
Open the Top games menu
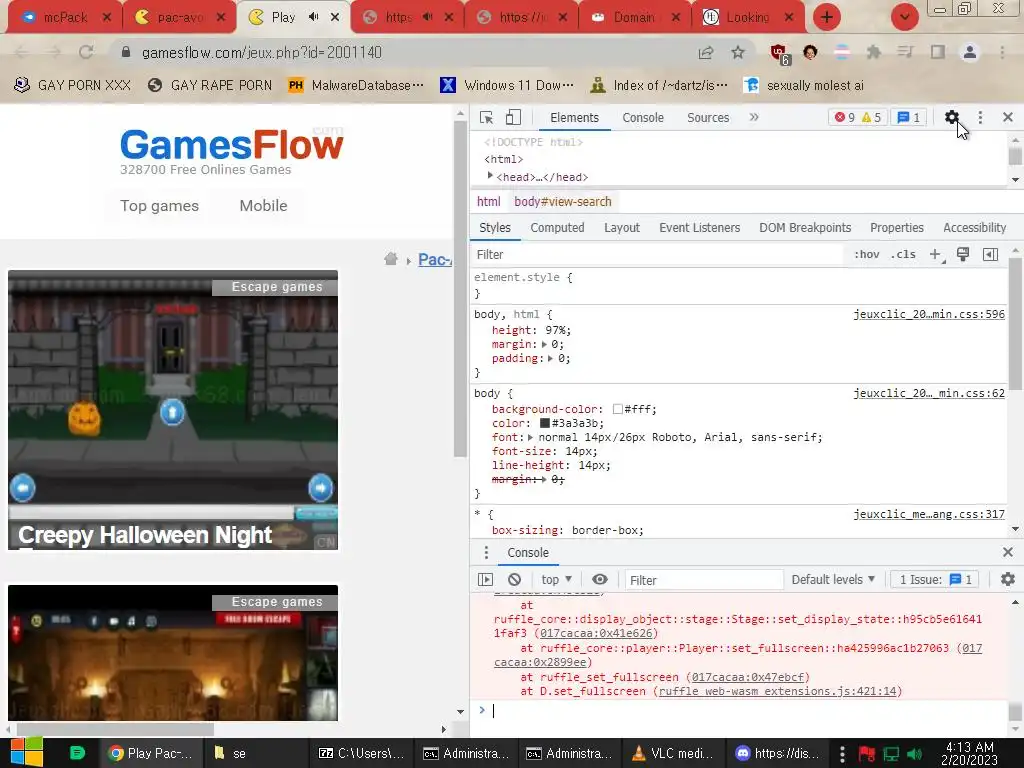click(159, 206)
